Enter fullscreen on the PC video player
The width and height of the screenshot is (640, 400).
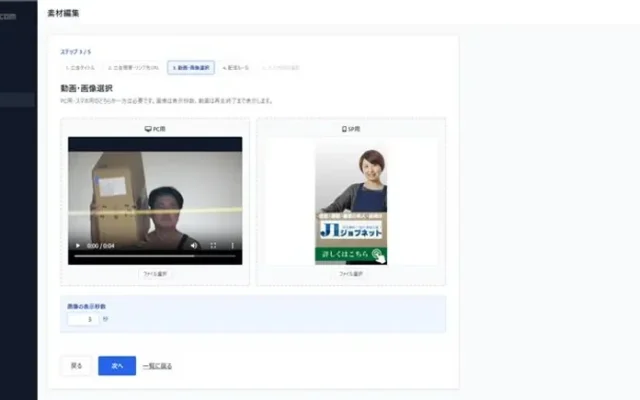tap(213, 245)
